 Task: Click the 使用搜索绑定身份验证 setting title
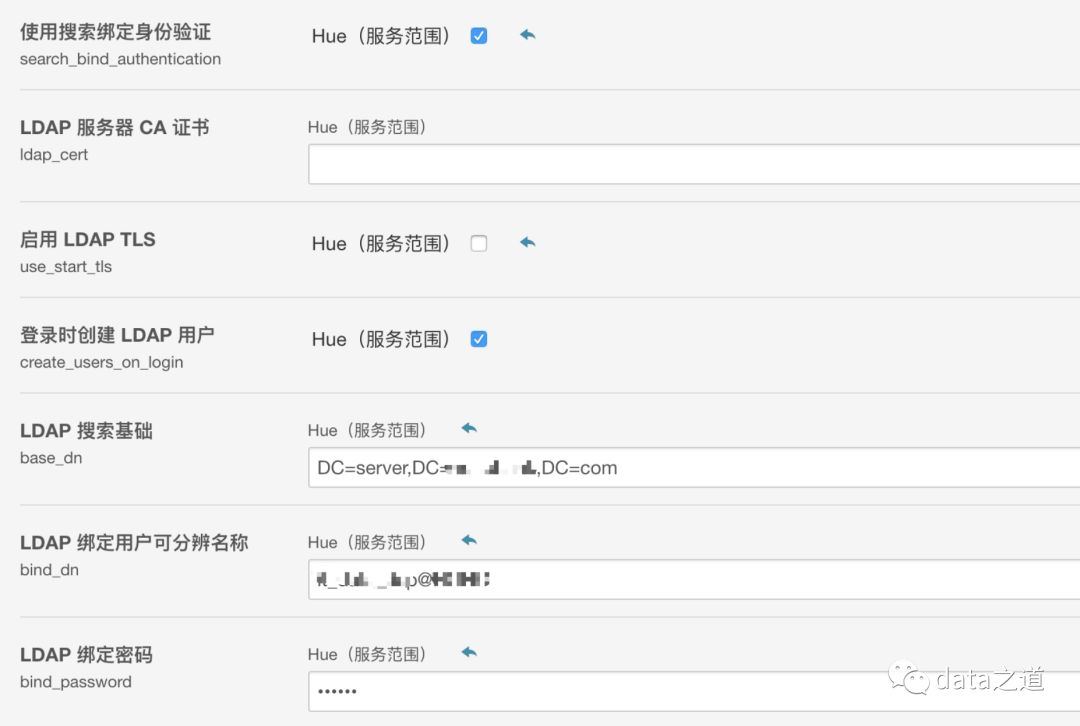[x=113, y=31]
